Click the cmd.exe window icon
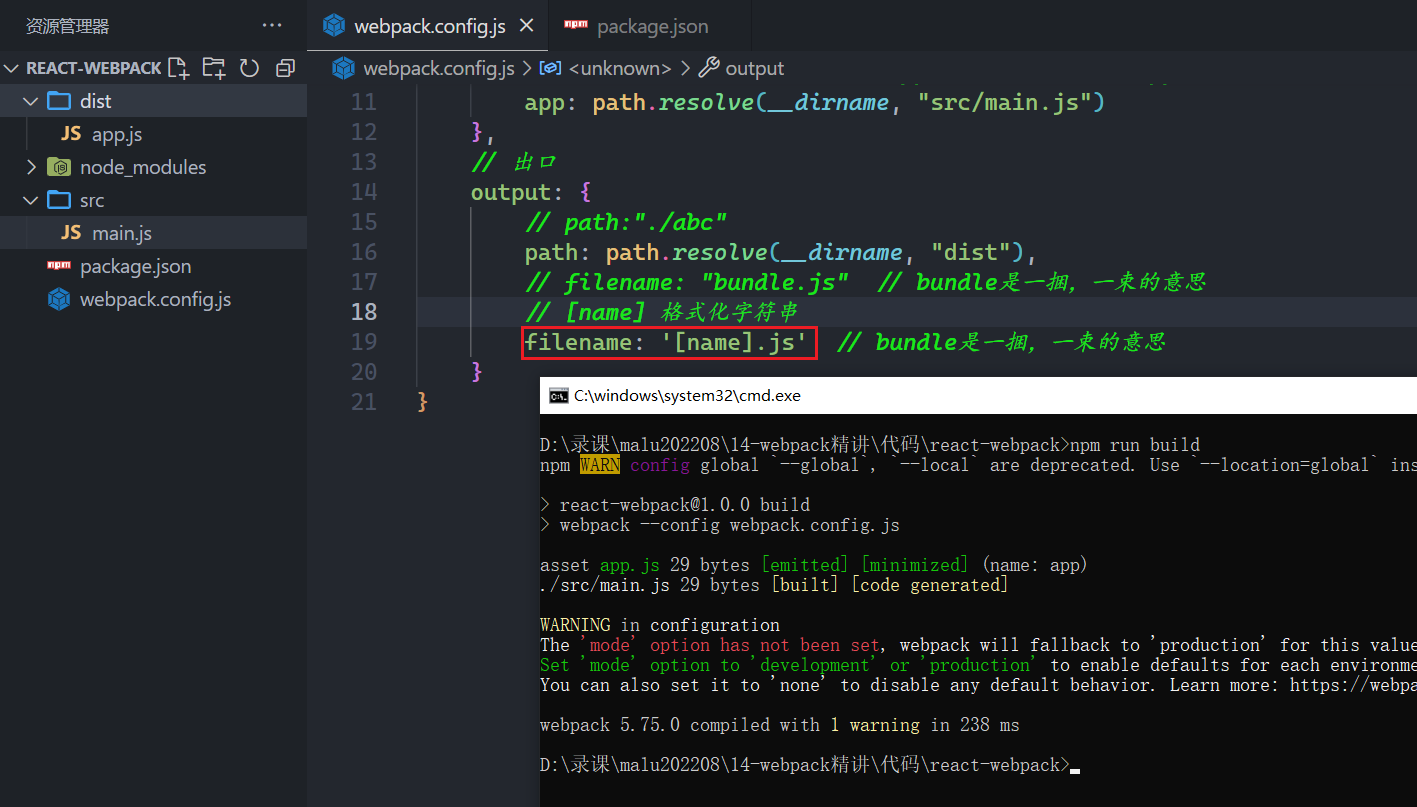This screenshot has height=807, width=1417. point(559,395)
